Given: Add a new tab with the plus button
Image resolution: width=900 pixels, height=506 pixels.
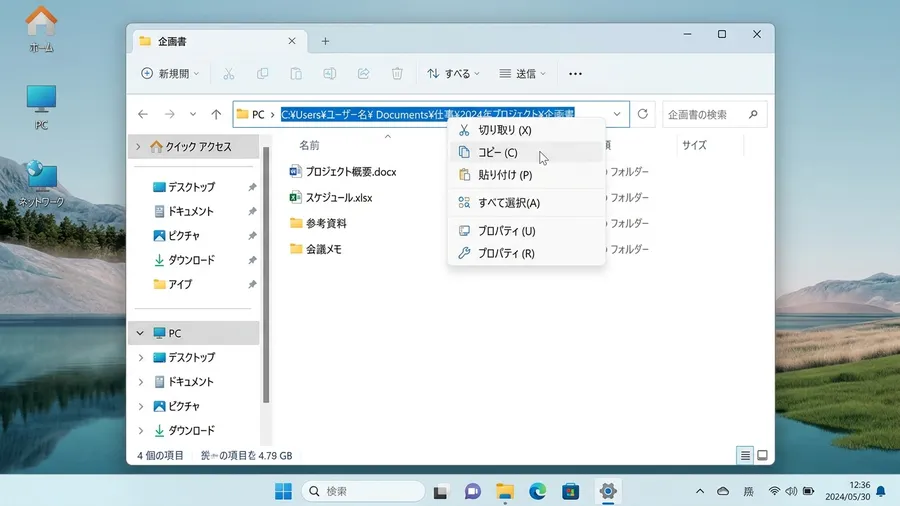Looking at the screenshot, I should click(x=325, y=41).
